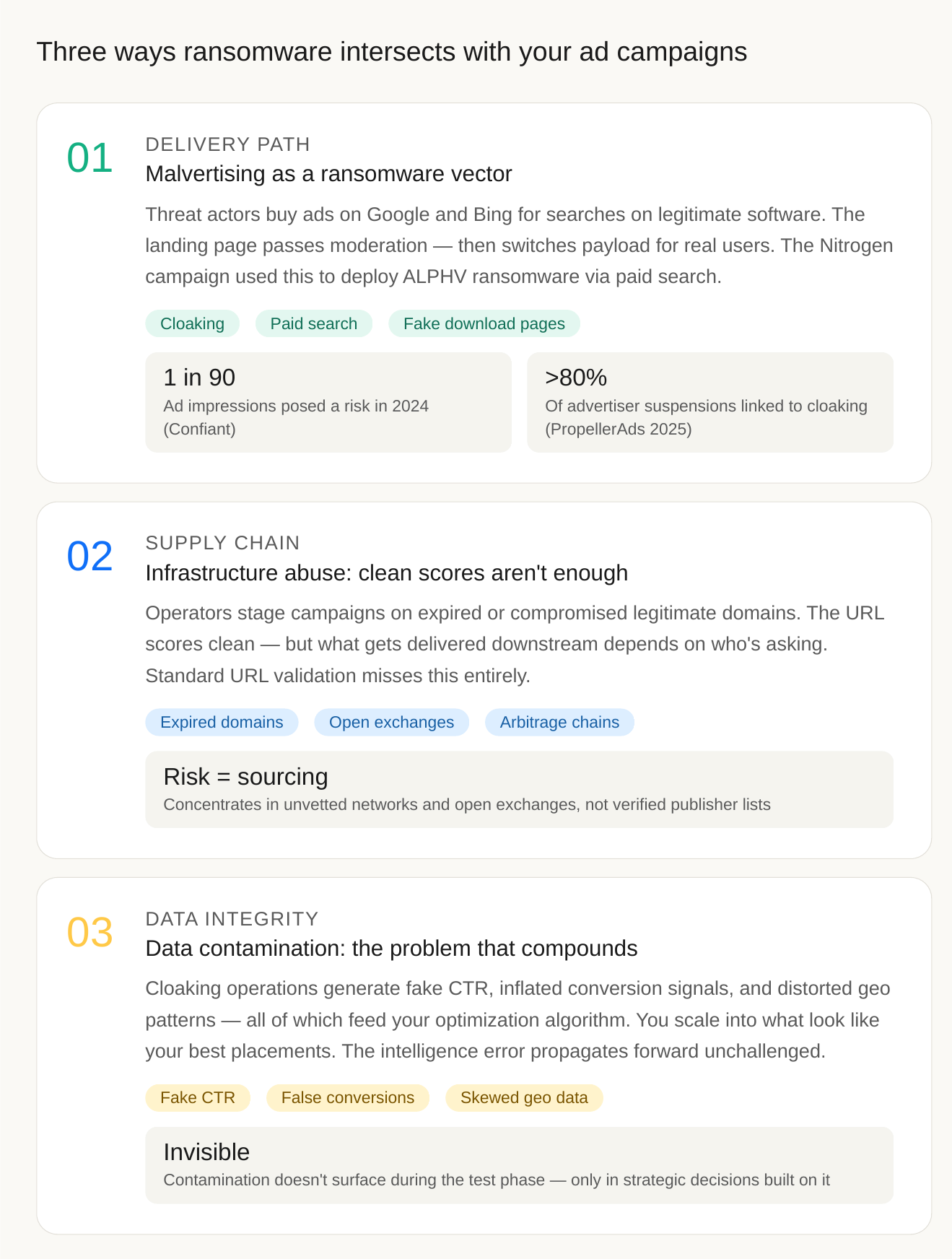Viewport: 952px width, 1259px height.
Task: Open the '1 in 90' statistic box
Action: click(x=328, y=402)
